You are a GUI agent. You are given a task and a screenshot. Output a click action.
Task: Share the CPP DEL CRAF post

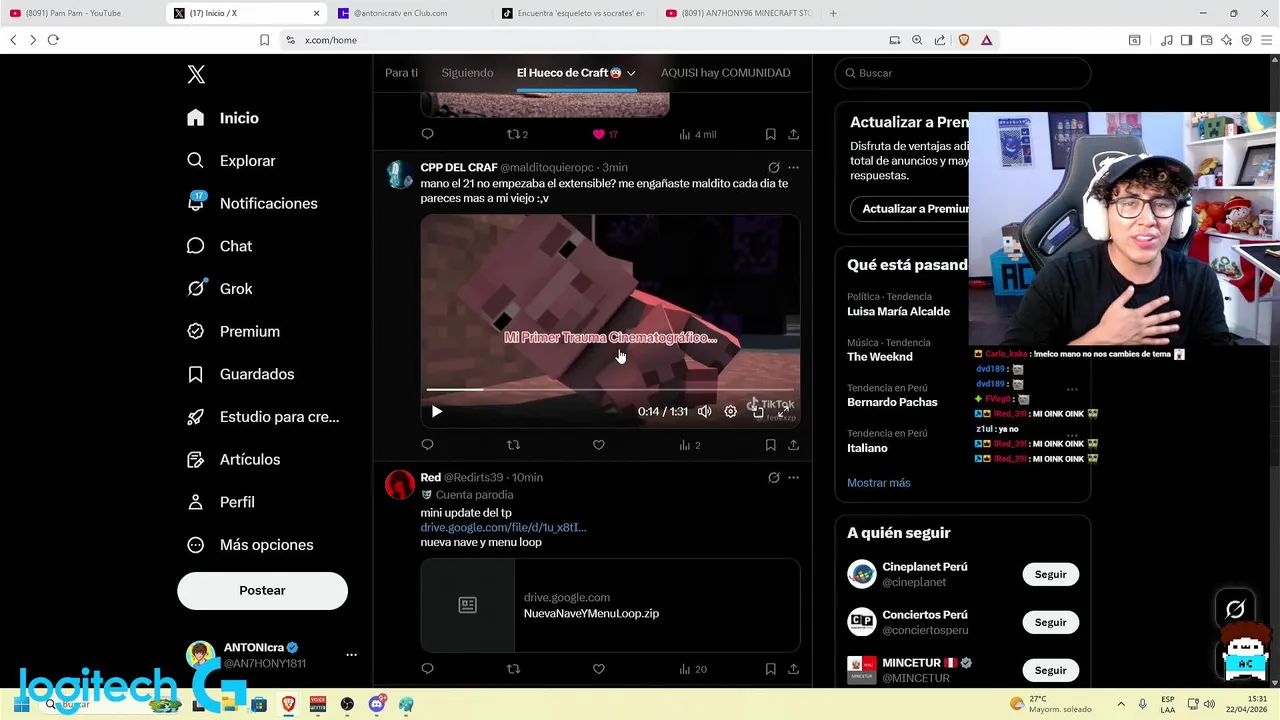click(793, 445)
